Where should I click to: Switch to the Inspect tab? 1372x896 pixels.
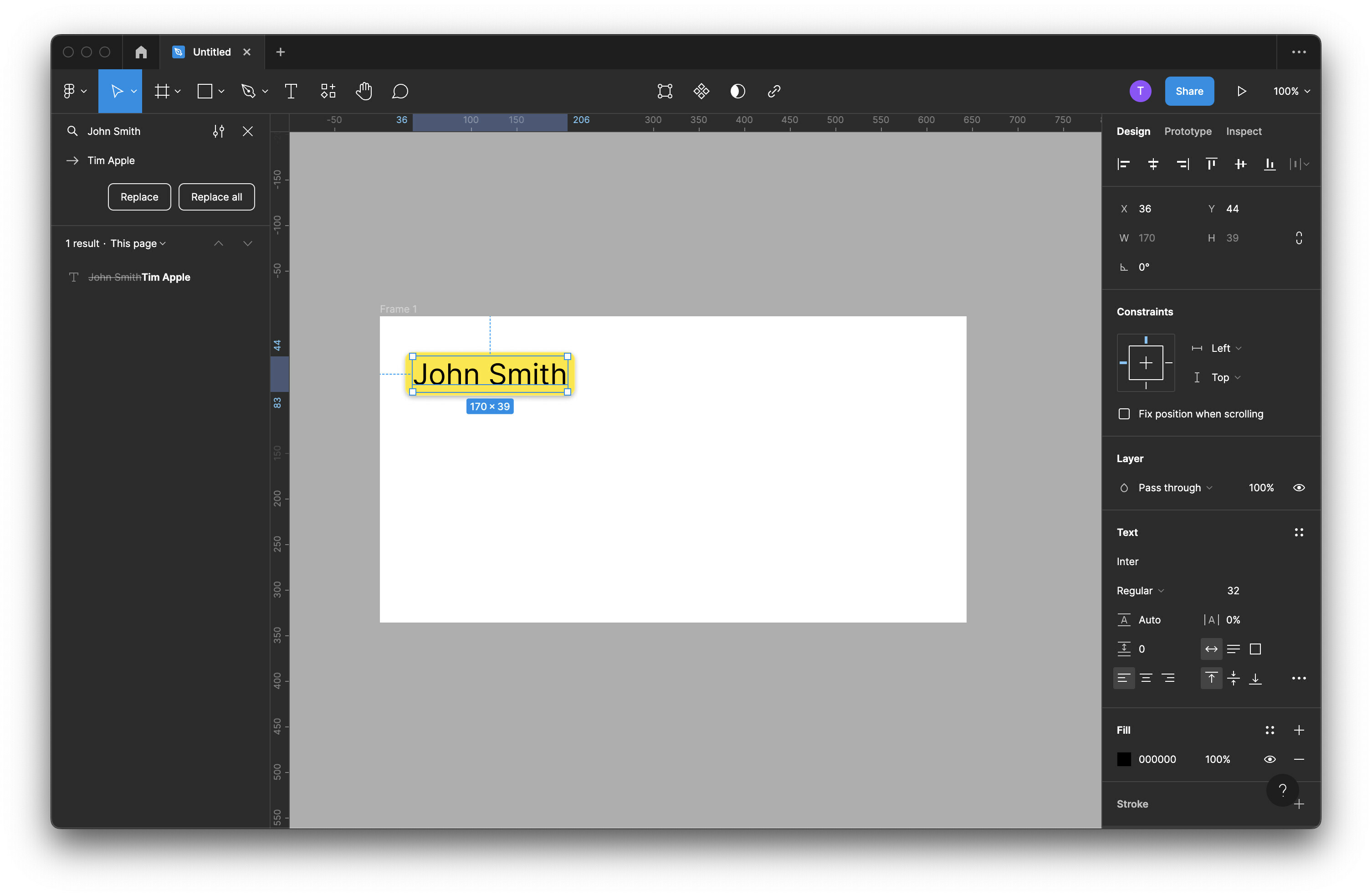[1244, 132]
